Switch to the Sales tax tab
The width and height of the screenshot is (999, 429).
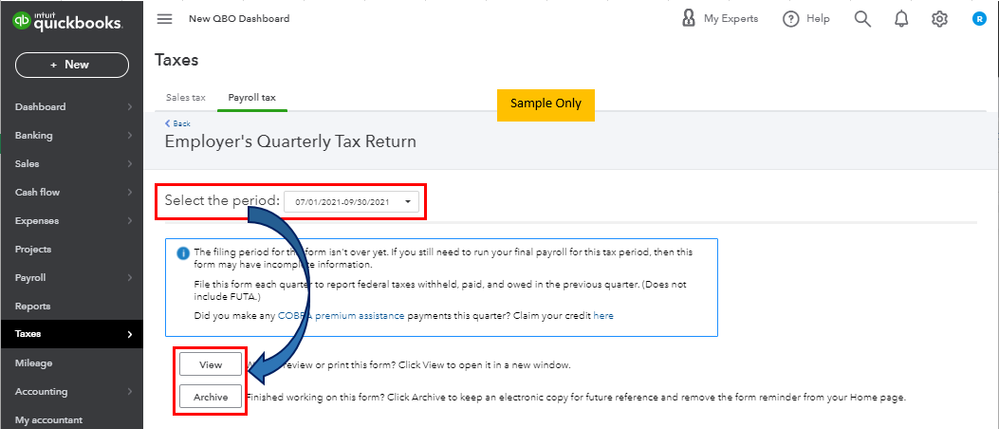click(x=185, y=98)
